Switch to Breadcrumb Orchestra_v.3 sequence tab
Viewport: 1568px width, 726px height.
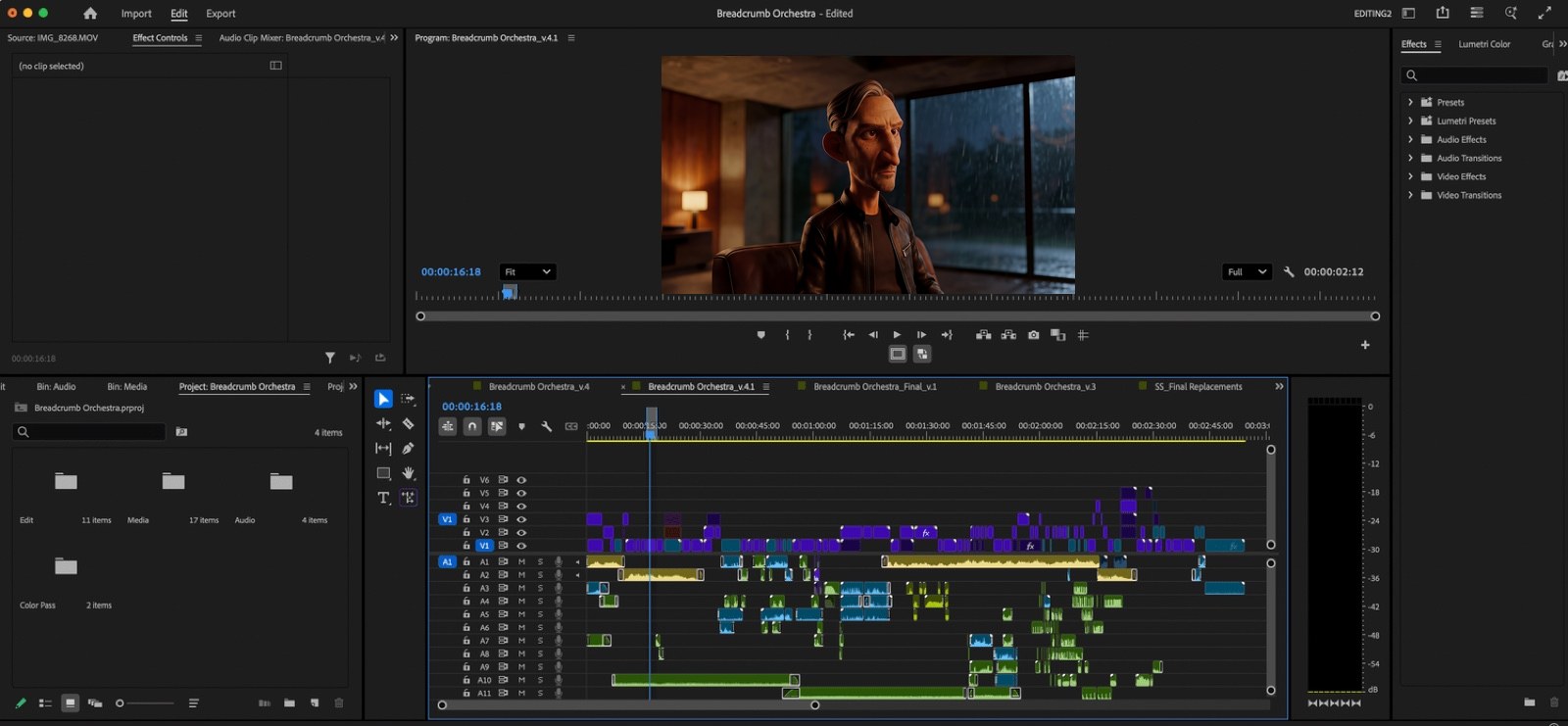click(x=1046, y=387)
